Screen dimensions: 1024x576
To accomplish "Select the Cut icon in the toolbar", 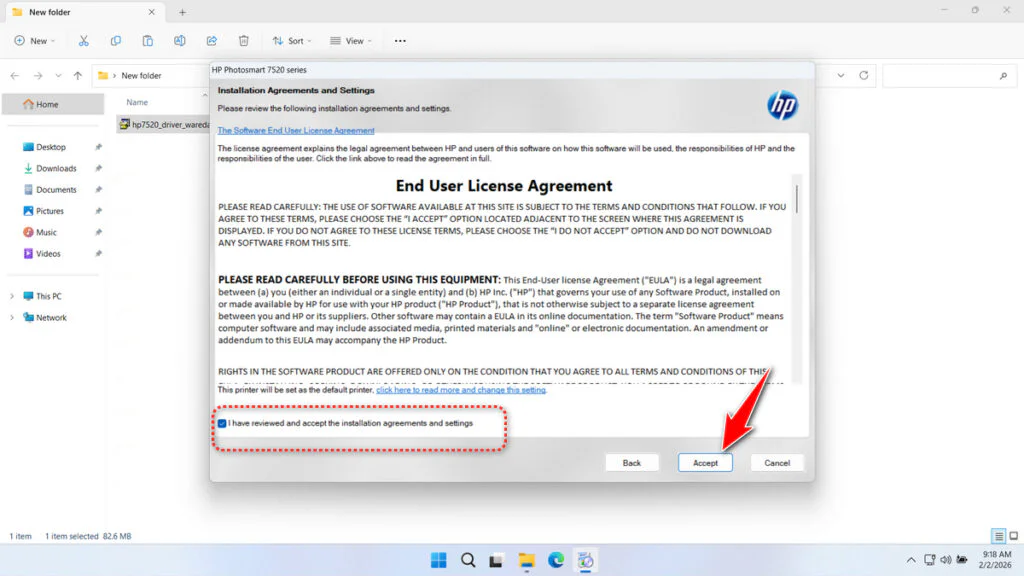I will (84, 40).
